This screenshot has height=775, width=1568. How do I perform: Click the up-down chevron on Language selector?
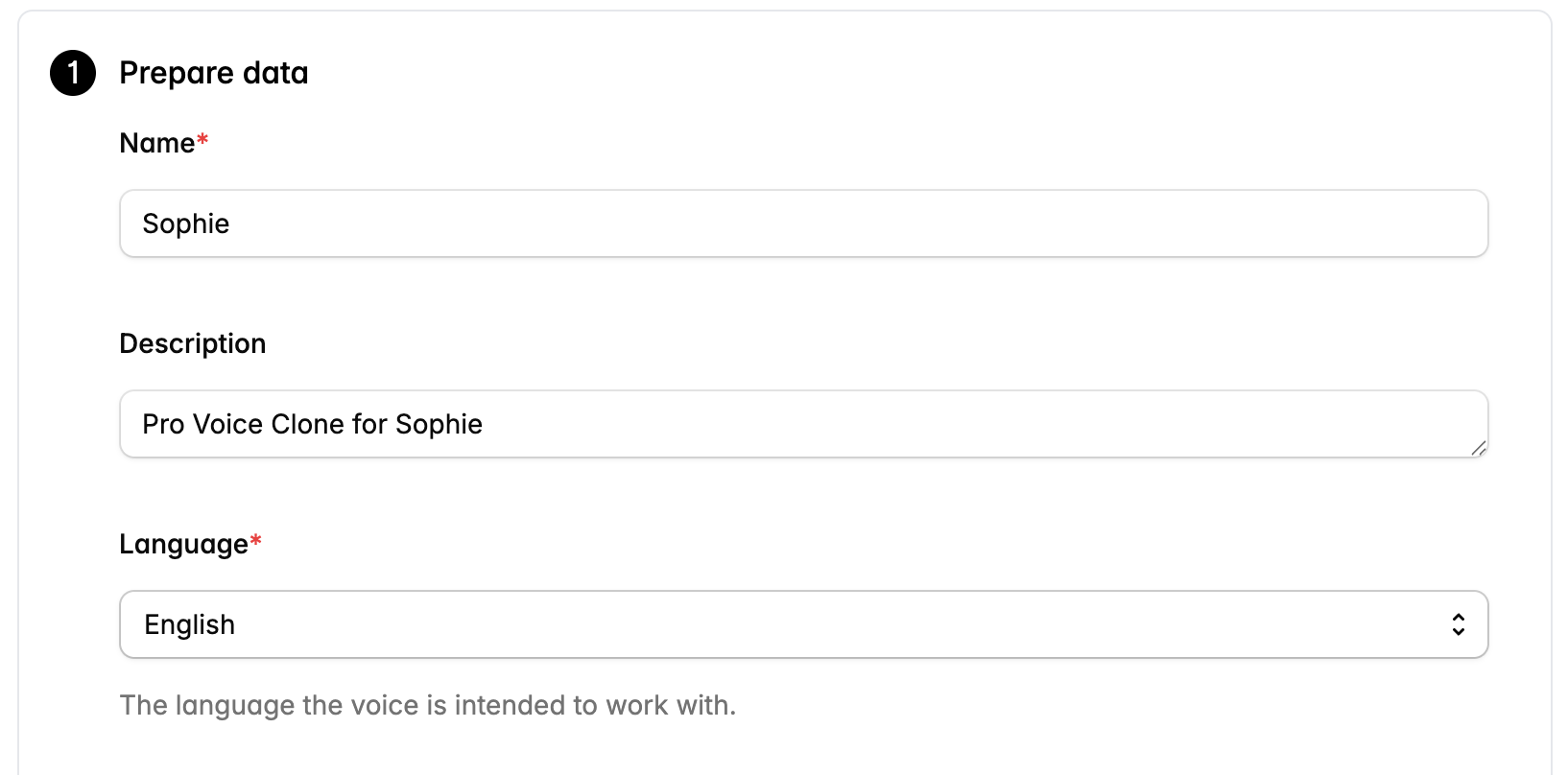tap(1458, 624)
